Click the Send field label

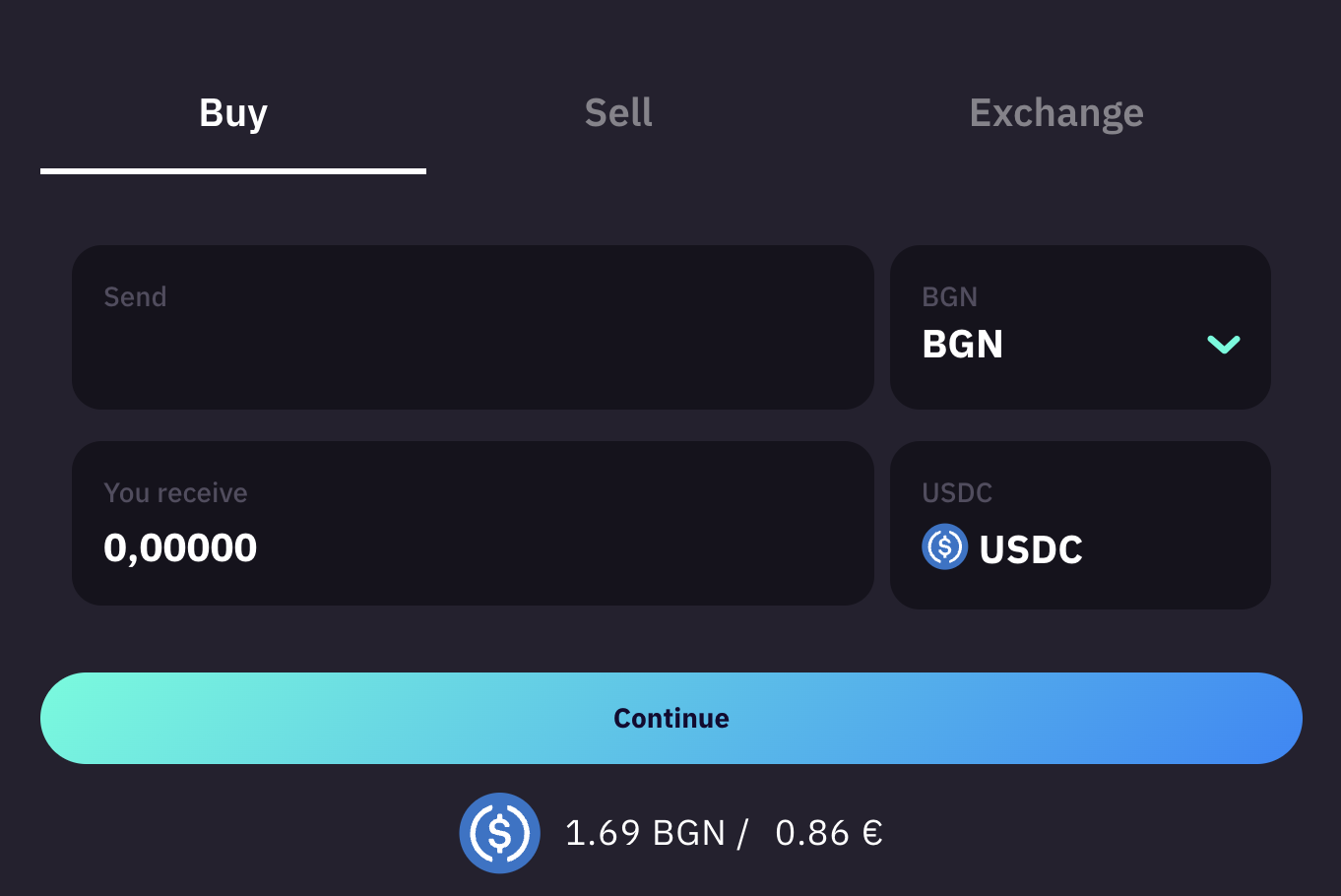pyautogui.click(x=136, y=297)
